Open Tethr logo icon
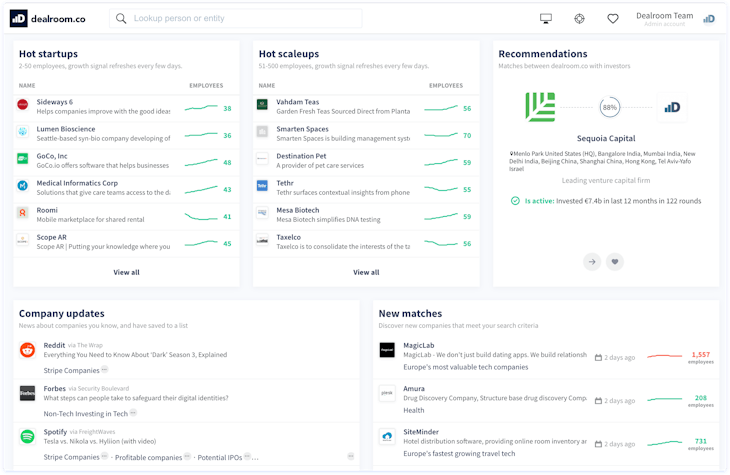Viewport: 730px width, 475px height. (263, 185)
